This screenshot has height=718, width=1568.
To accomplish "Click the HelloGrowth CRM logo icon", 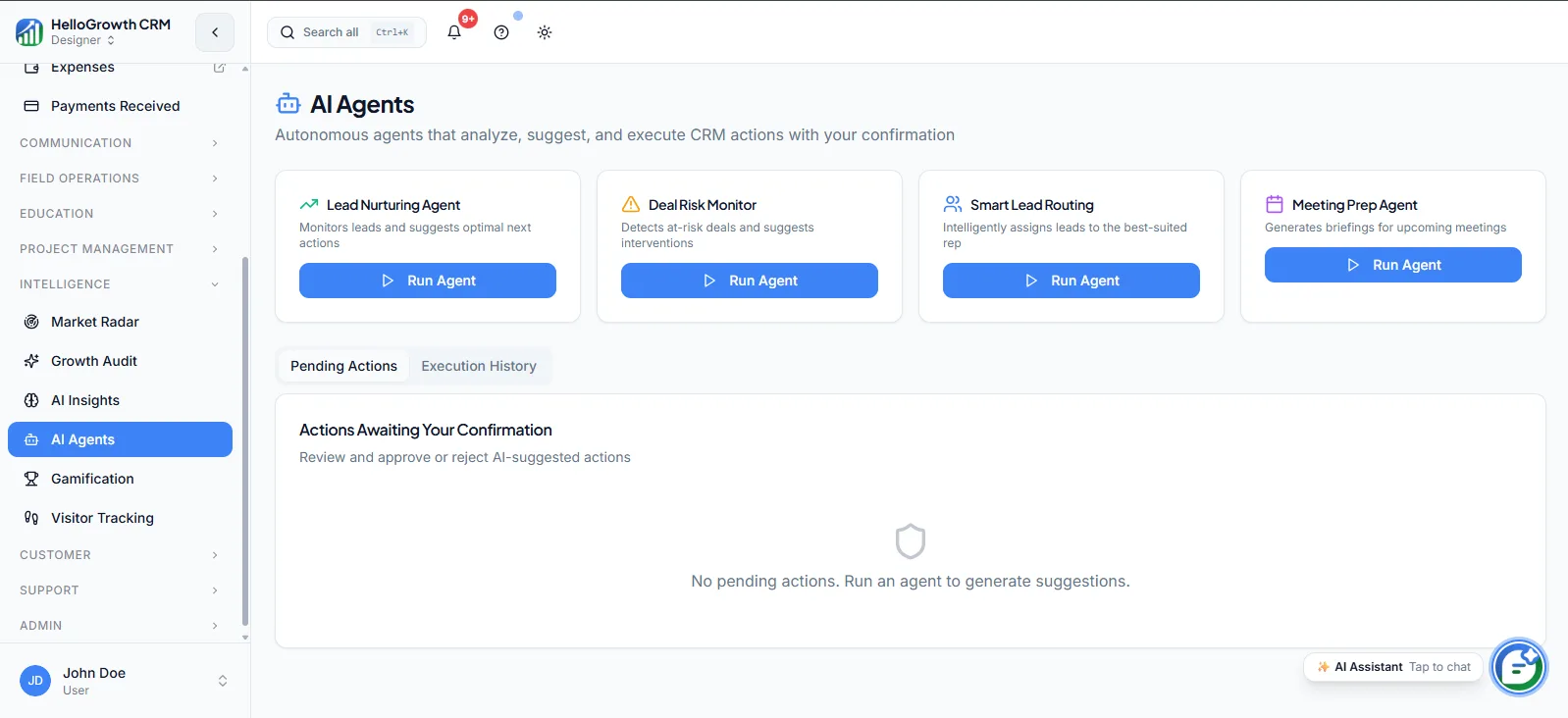I will pos(29,32).
